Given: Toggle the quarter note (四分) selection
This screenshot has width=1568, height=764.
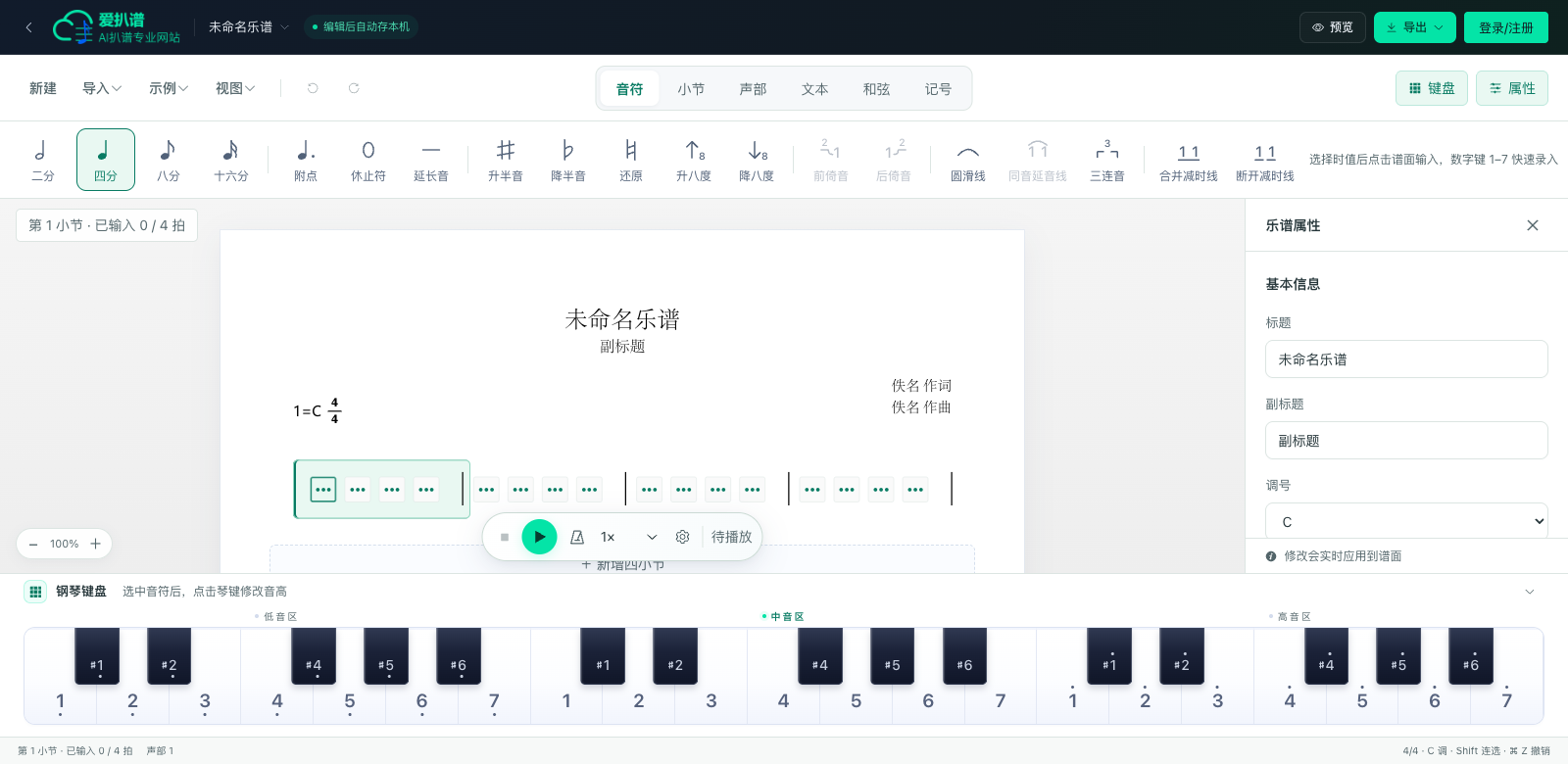Looking at the screenshot, I should [106, 160].
